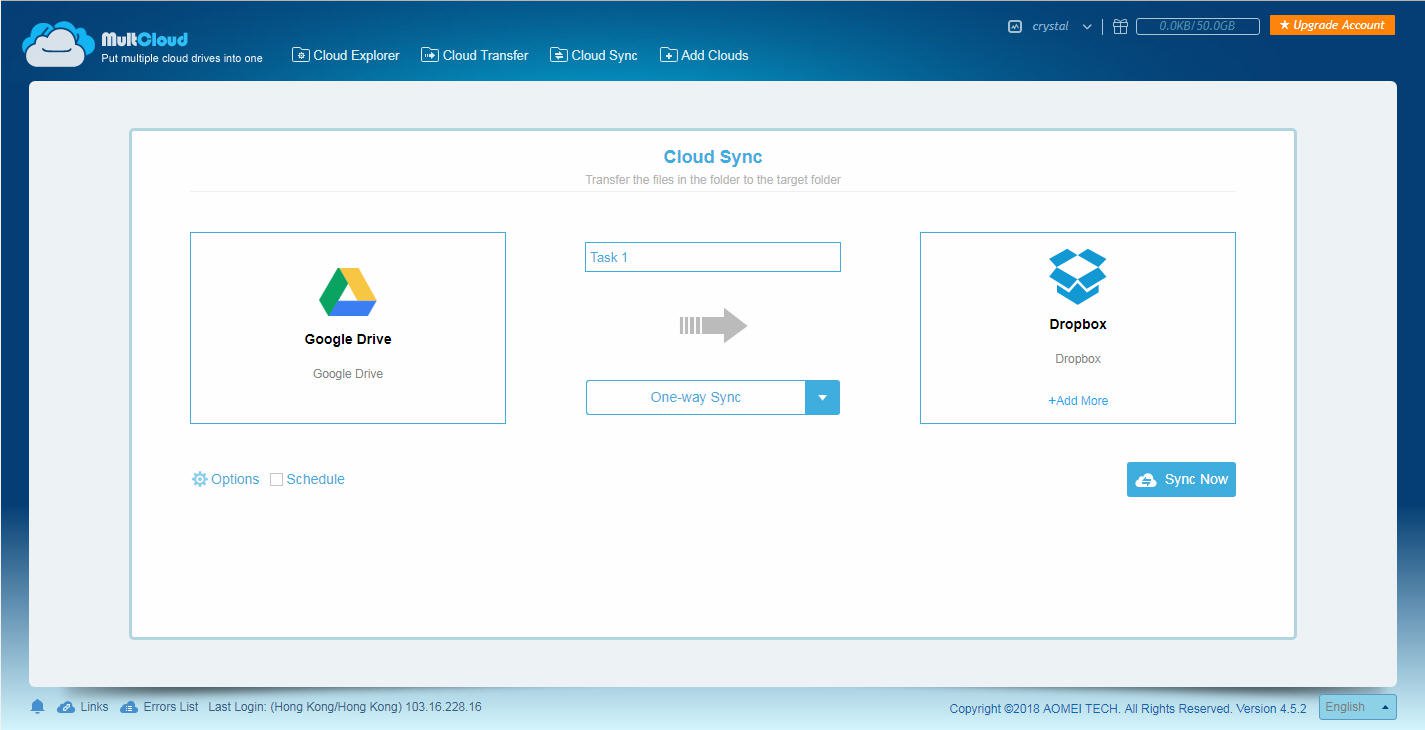
Task: Click the Google Drive logo icon
Action: coord(347,292)
